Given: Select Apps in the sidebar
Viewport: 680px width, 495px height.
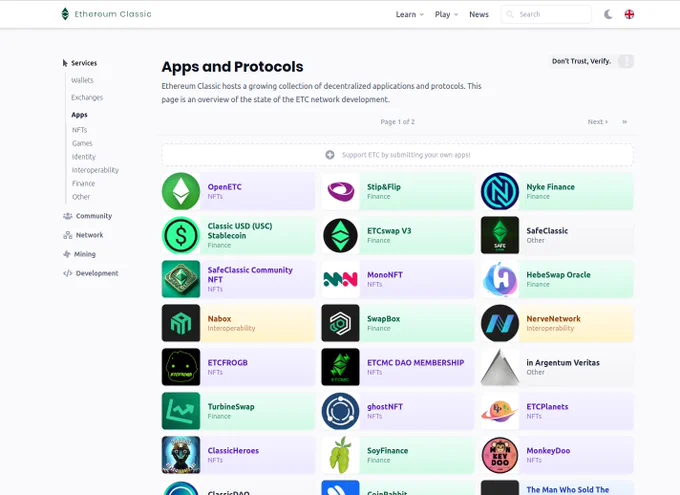Looking at the screenshot, I should 79,115.
